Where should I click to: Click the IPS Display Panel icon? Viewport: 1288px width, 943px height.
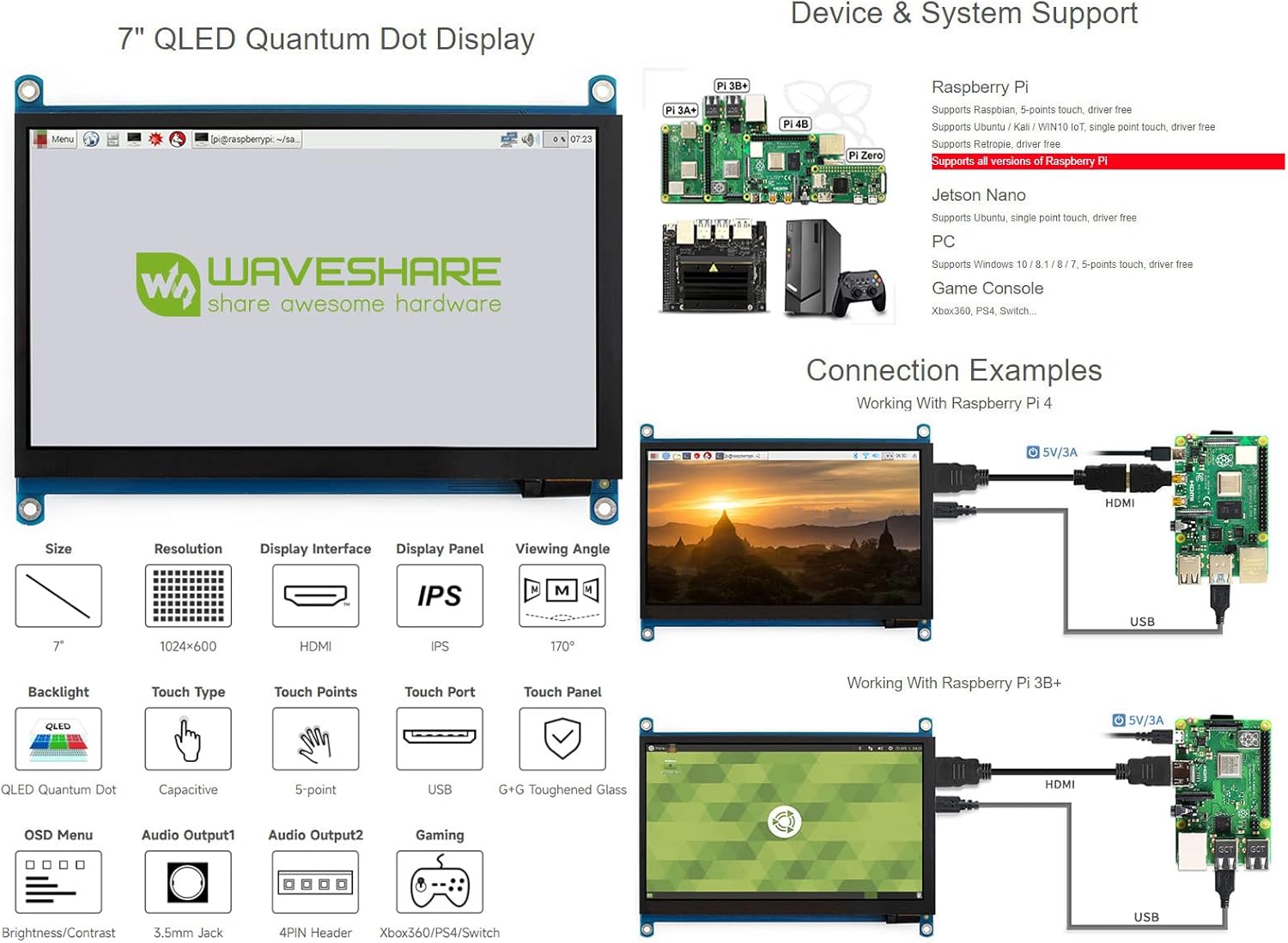(440, 596)
